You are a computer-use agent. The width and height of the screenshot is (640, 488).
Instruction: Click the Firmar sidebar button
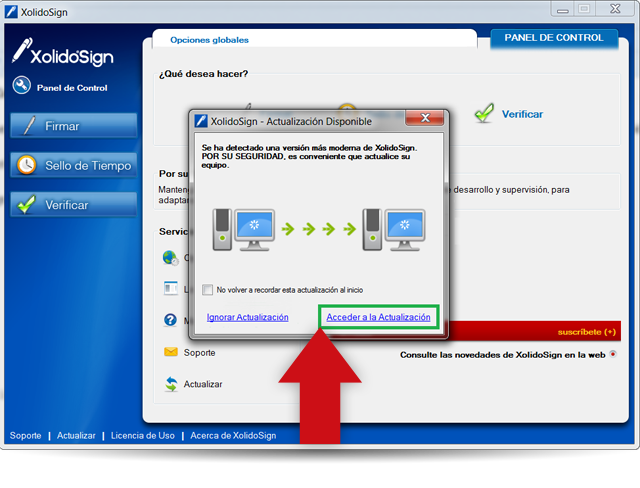[x=73, y=126]
